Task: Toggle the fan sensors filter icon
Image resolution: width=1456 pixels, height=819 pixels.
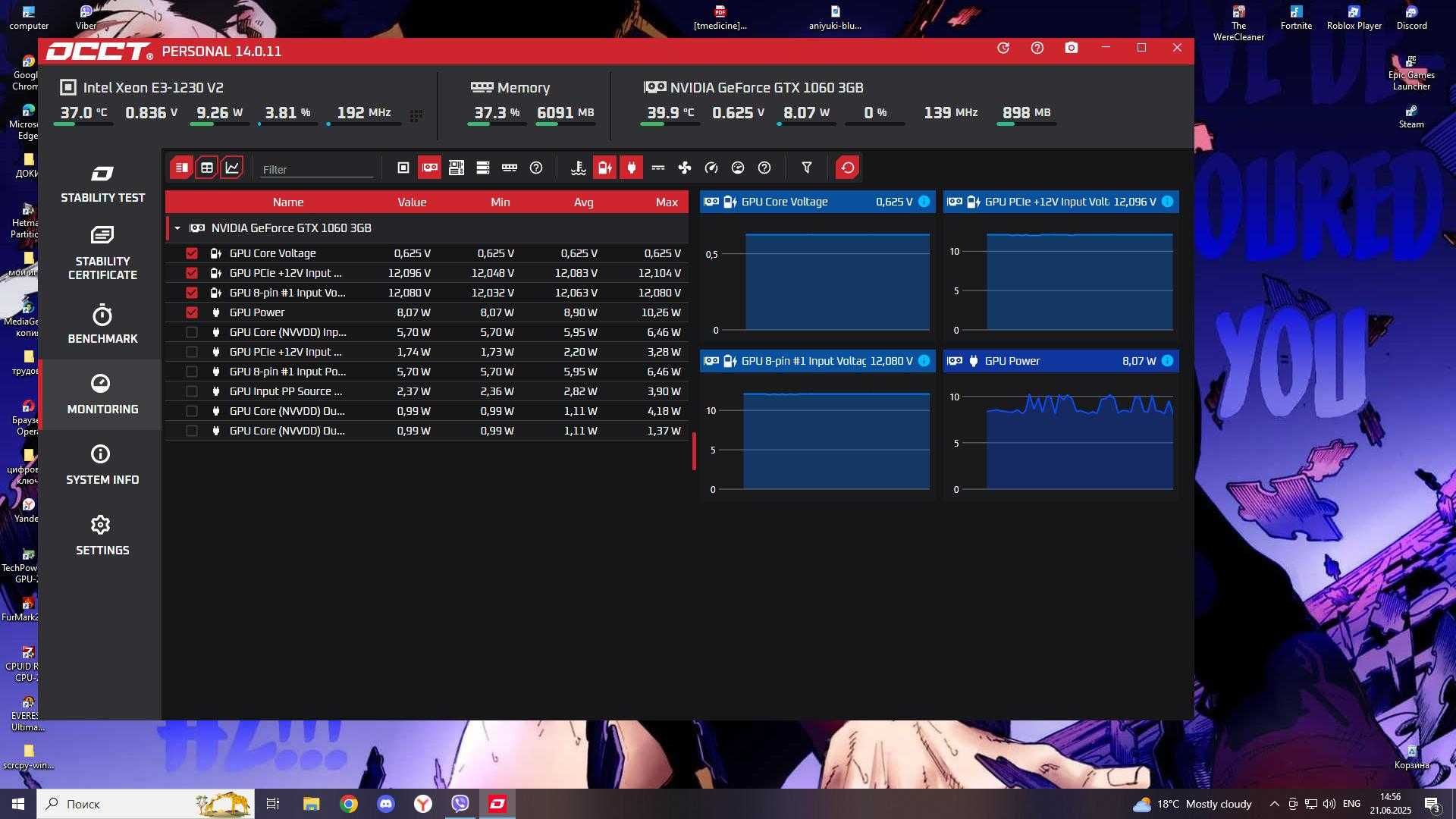Action: pos(685,168)
